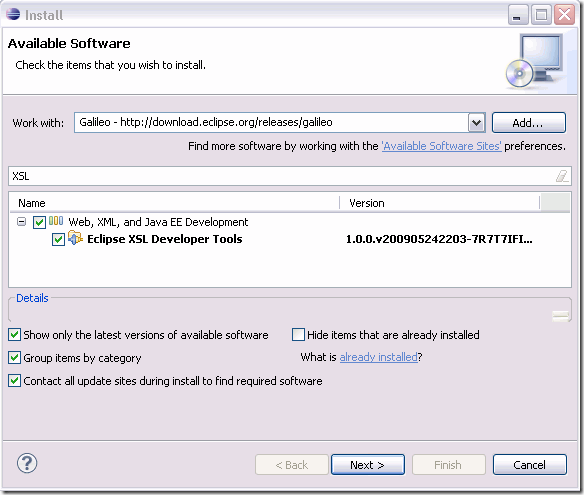Click the Eclipse logo icon in title bar
This screenshot has height=495, width=584.
pyautogui.click(x=13, y=15)
